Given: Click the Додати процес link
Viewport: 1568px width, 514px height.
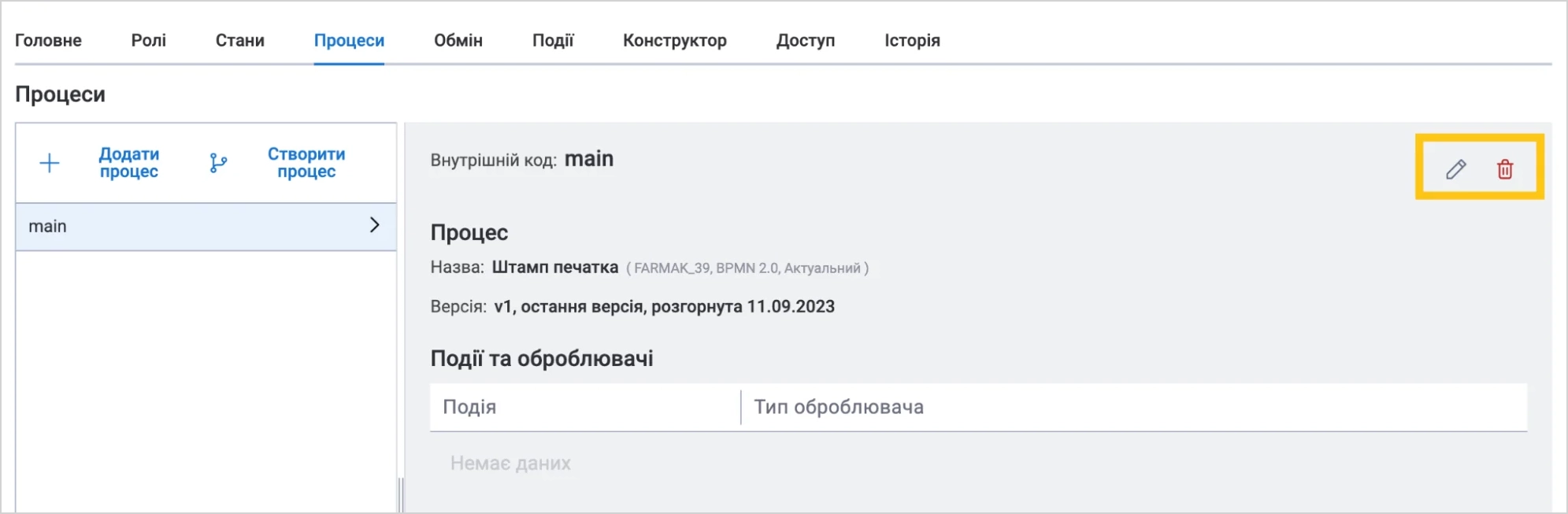Looking at the screenshot, I should tap(129, 163).
